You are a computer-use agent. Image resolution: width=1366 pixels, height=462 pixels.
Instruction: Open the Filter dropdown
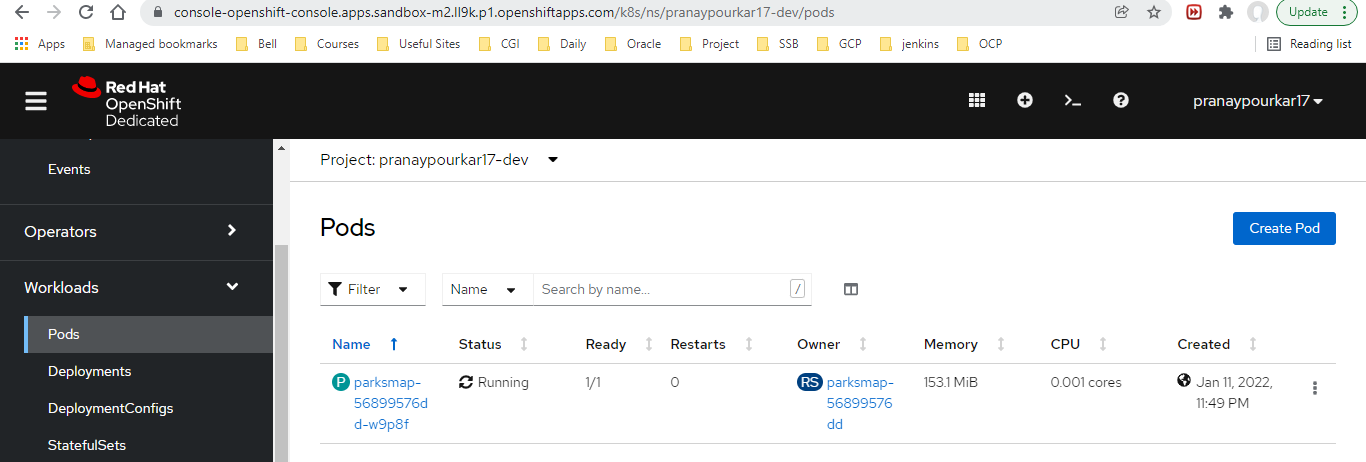pos(373,289)
